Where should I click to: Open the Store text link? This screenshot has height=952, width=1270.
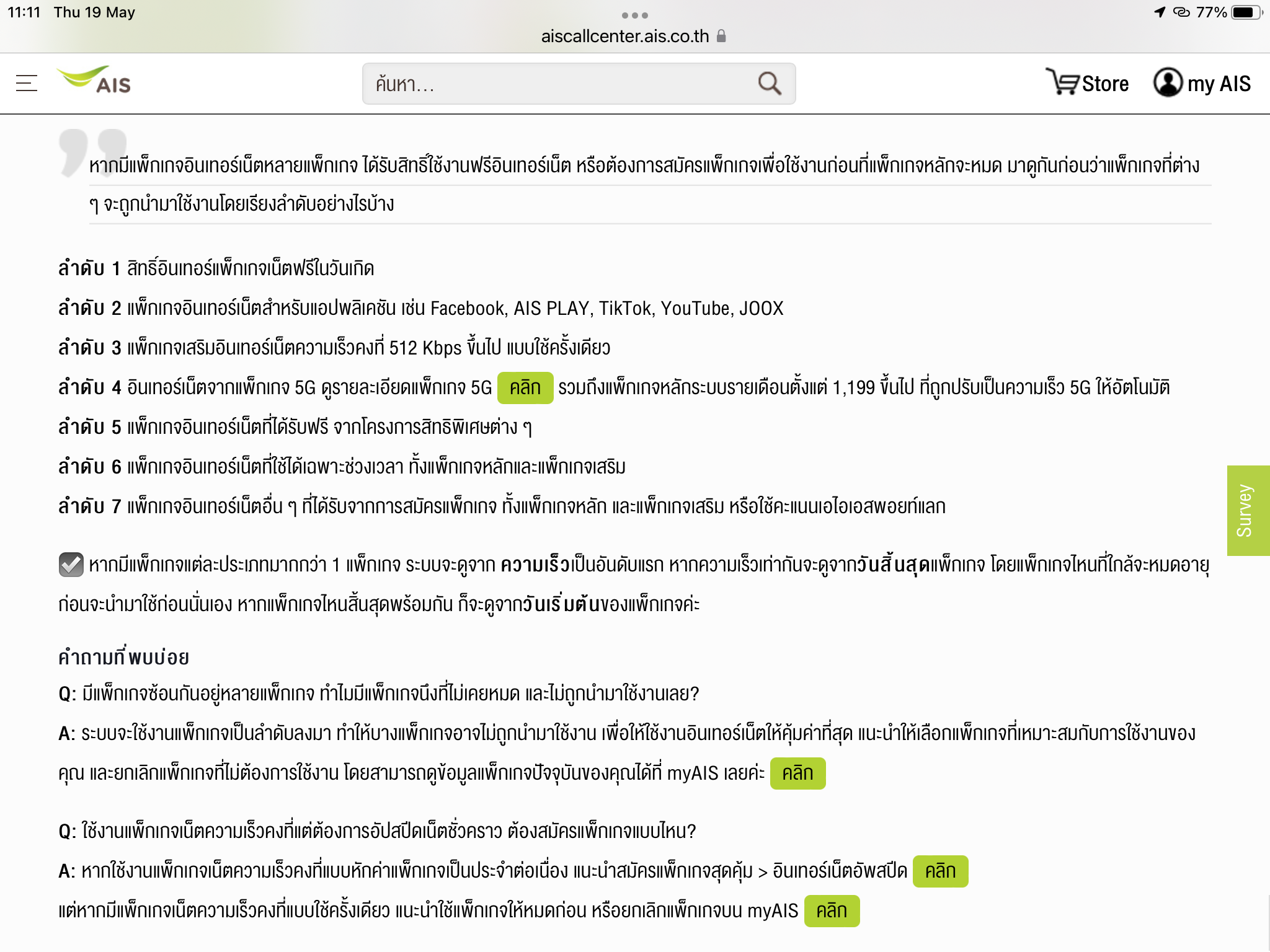pyautogui.click(x=1105, y=84)
